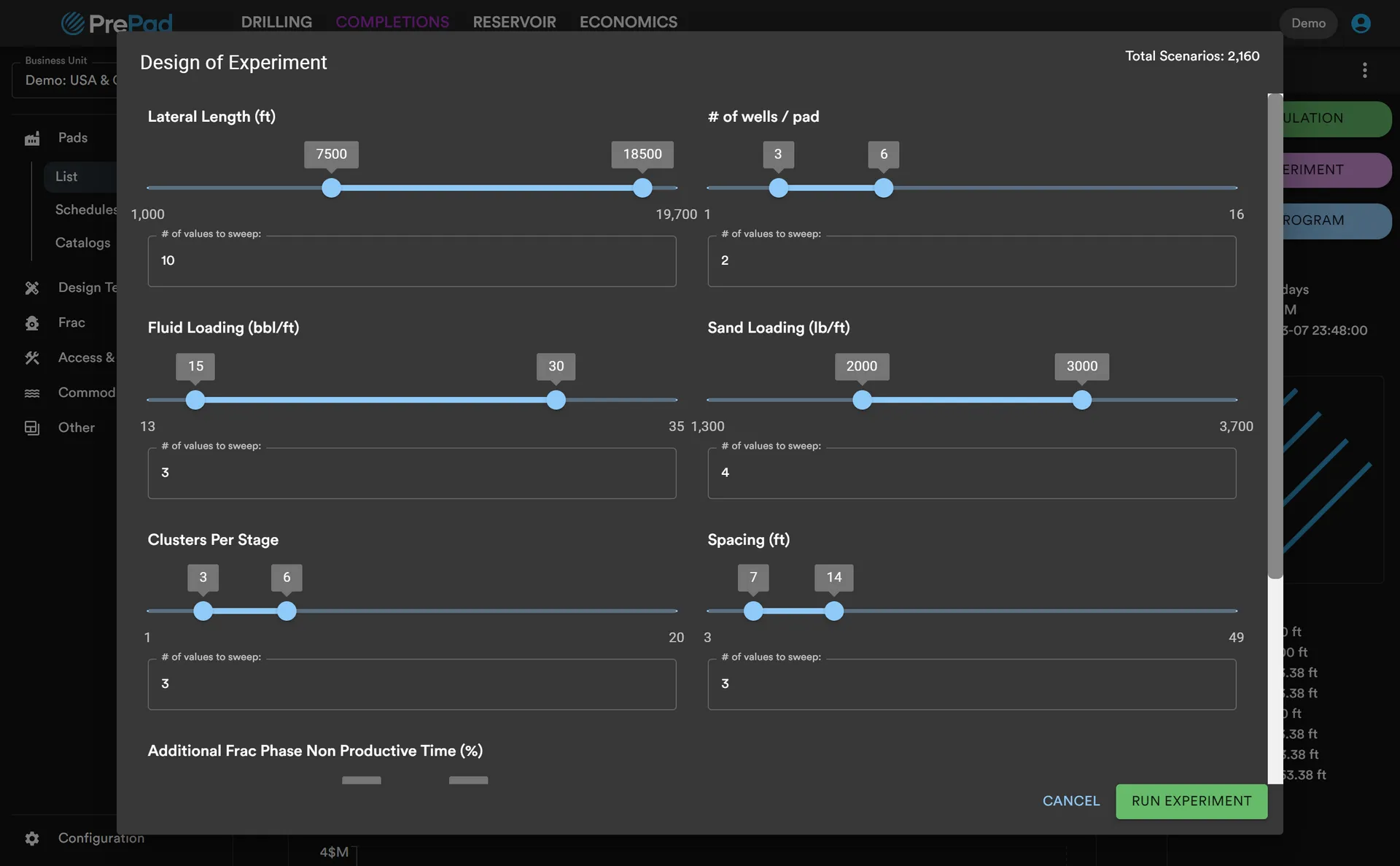Select the RESERVOIR tab
The height and width of the screenshot is (866, 1400).
coord(514,22)
